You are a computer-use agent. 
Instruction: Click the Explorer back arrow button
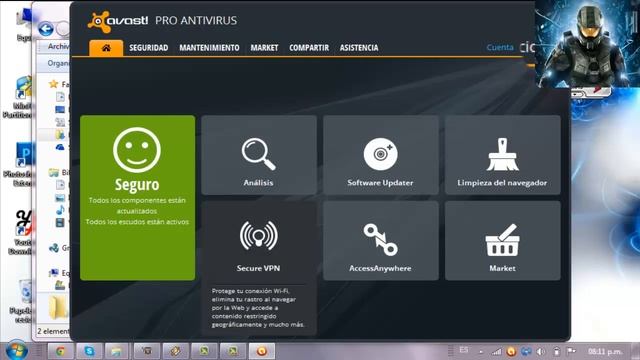tap(46, 29)
